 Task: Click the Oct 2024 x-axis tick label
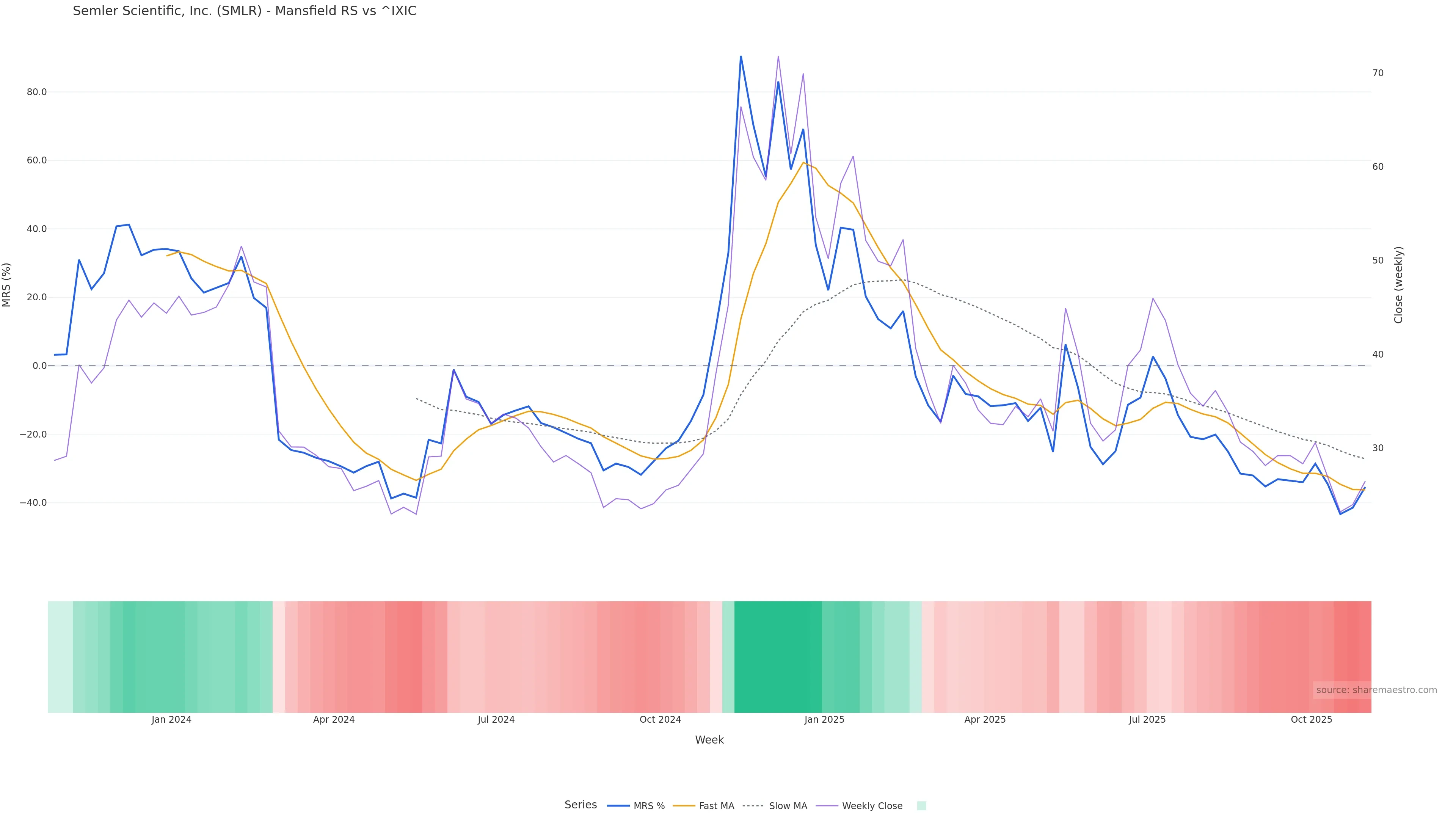[x=660, y=720]
